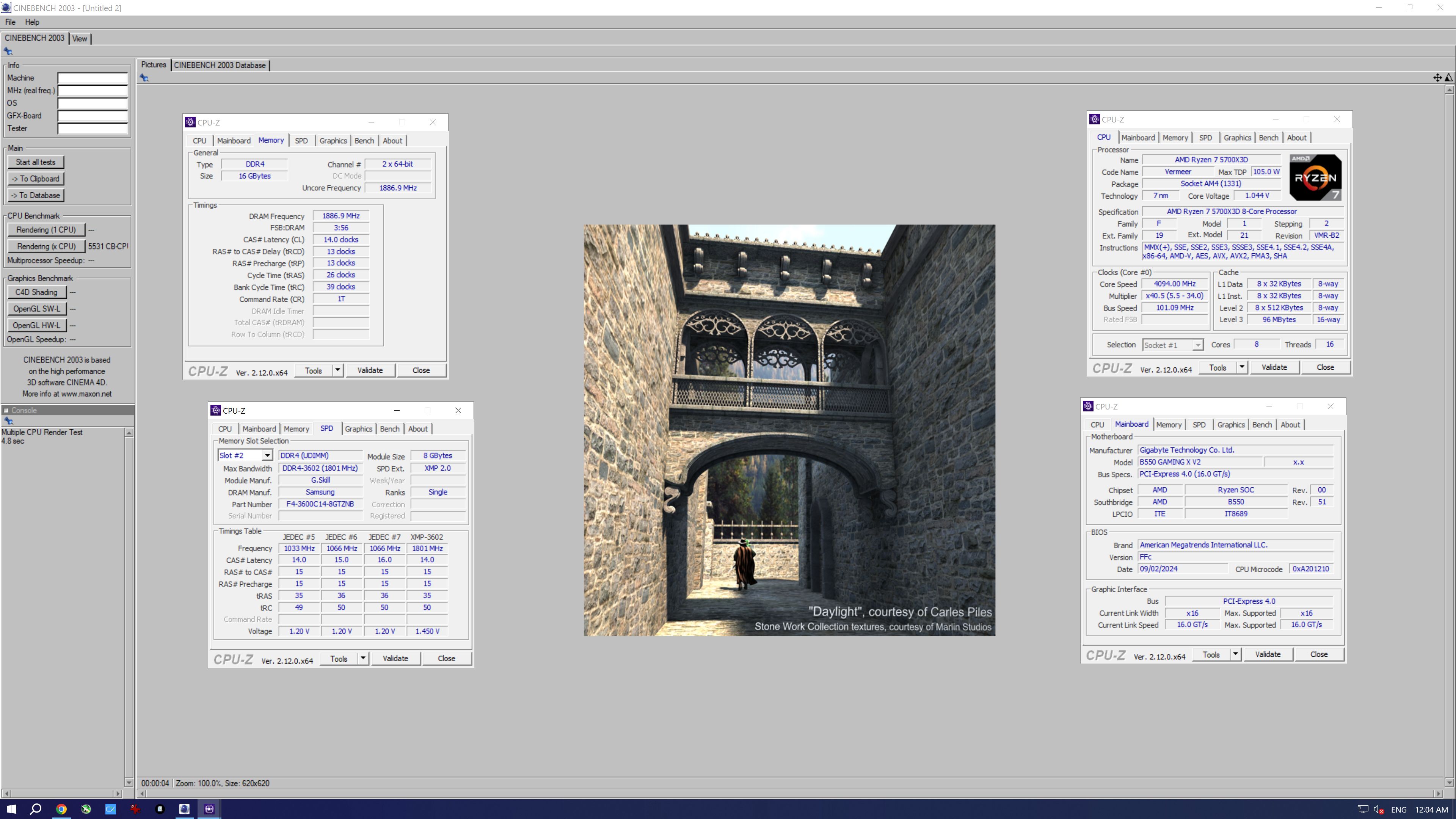1456x819 pixels.
Task: Select the pan (move) tool in picture viewer
Action: tap(1437, 77)
